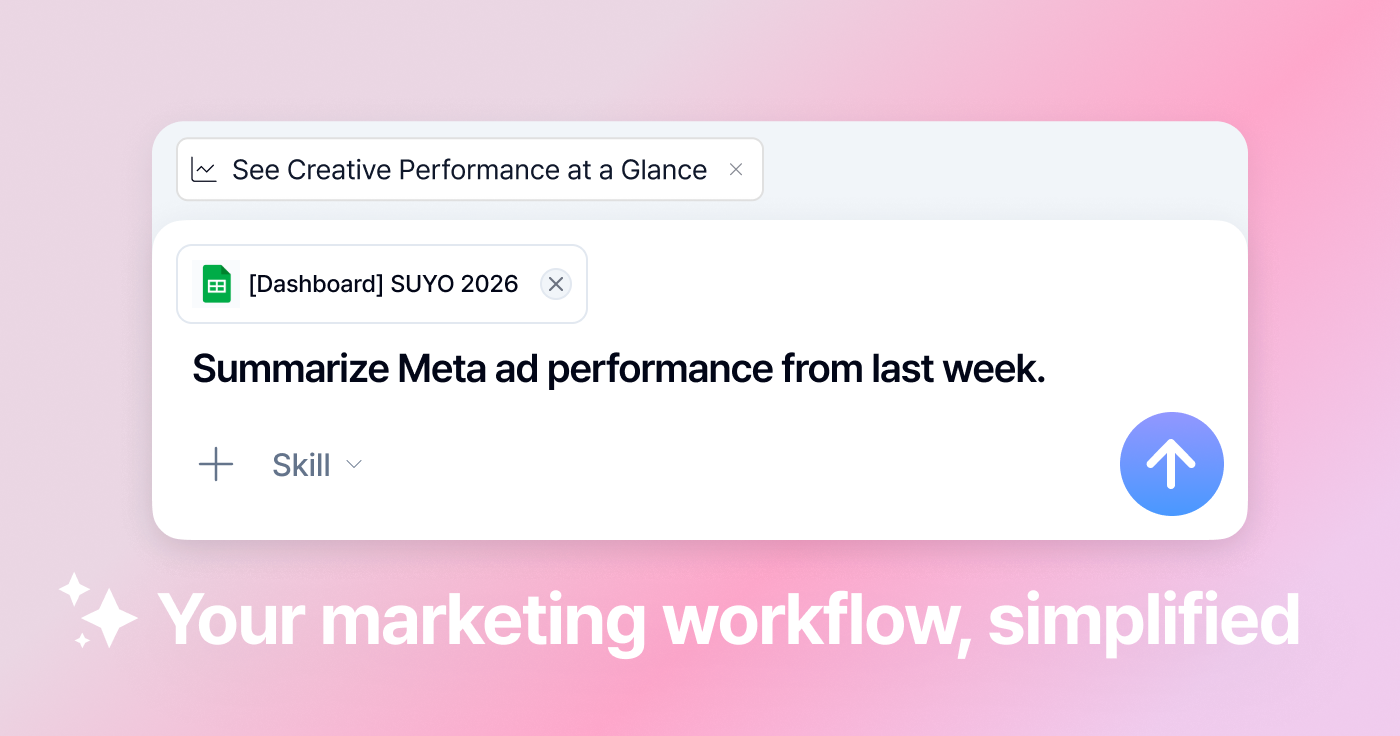The image size is (1400, 736).
Task: Expand the chevron arrow beside Skill
Action: pyautogui.click(x=354, y=465)
